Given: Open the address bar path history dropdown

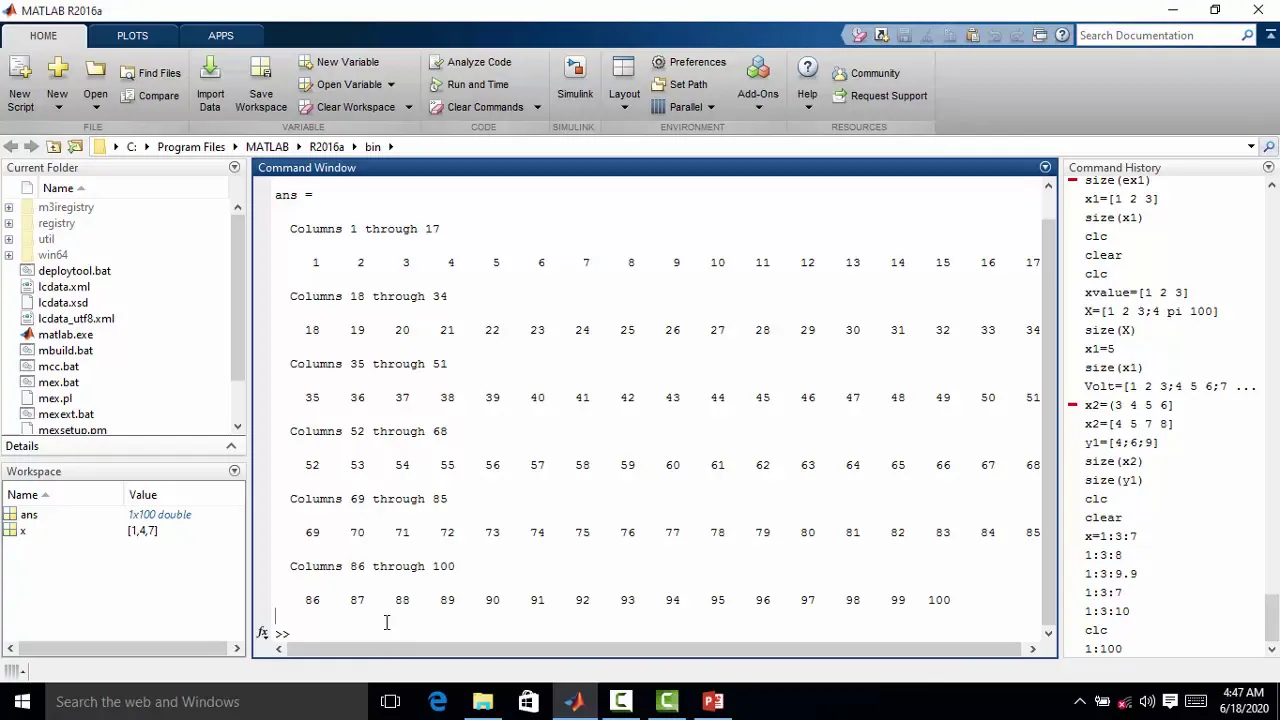Looking at the screenshot, I should 1251,147.
